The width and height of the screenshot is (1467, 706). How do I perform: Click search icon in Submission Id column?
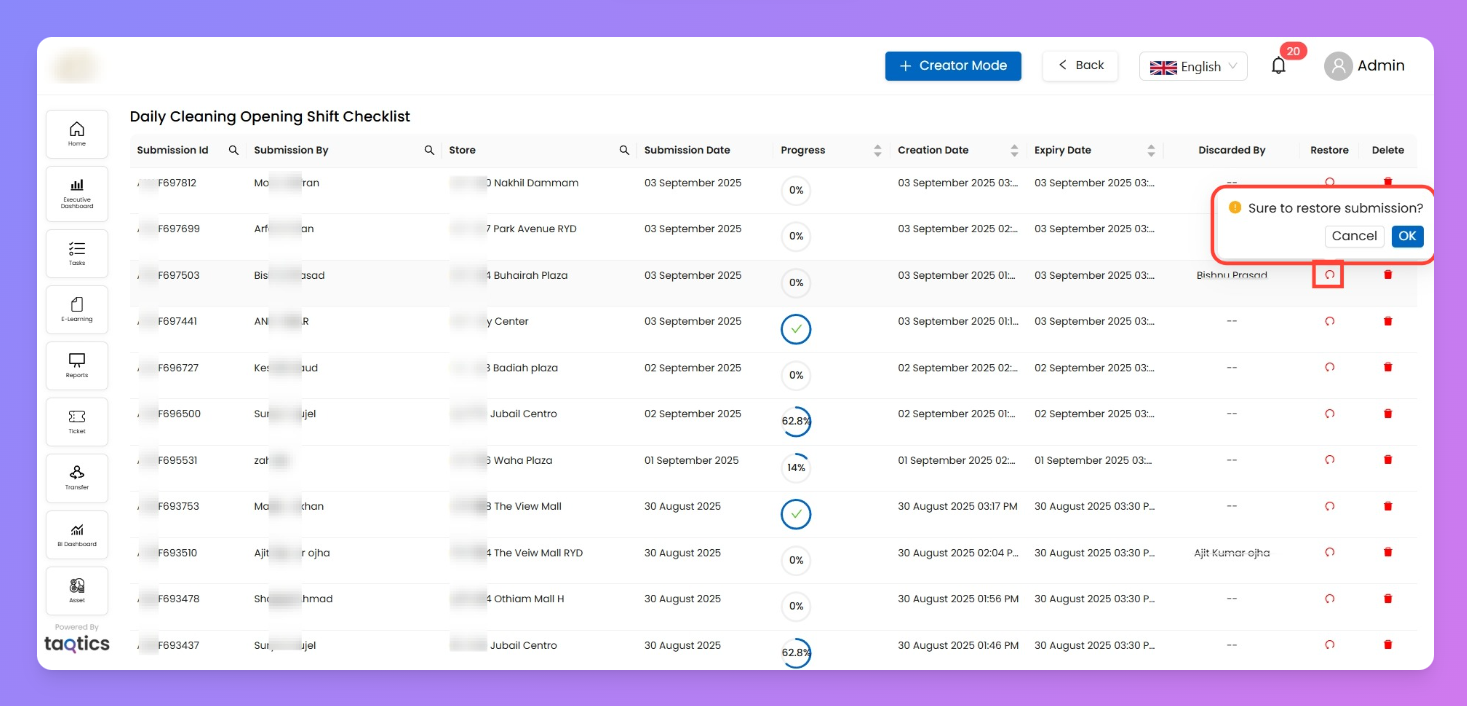pos(234,150)
